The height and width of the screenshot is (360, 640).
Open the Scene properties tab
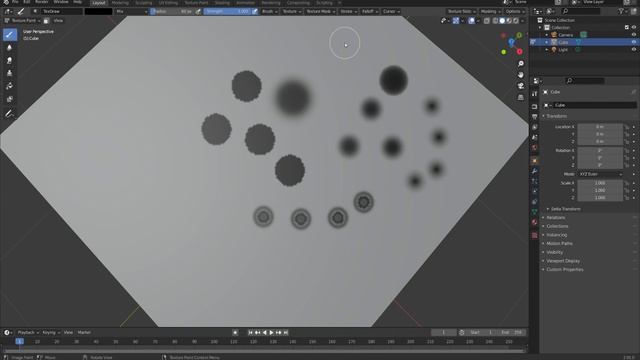[535, 138]
